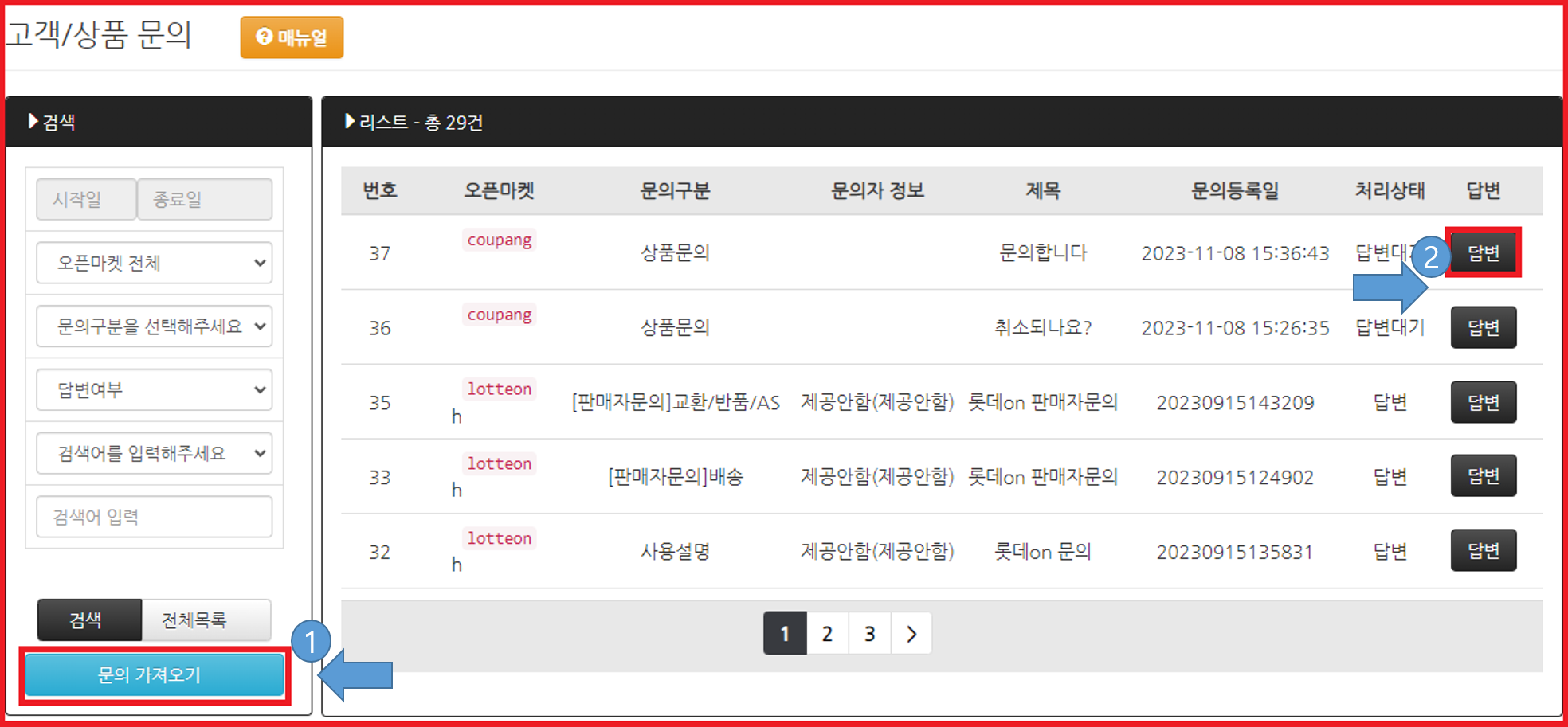Expand the 답변여부 dropdown
The image size is (1568, 727).
(155, 390)
